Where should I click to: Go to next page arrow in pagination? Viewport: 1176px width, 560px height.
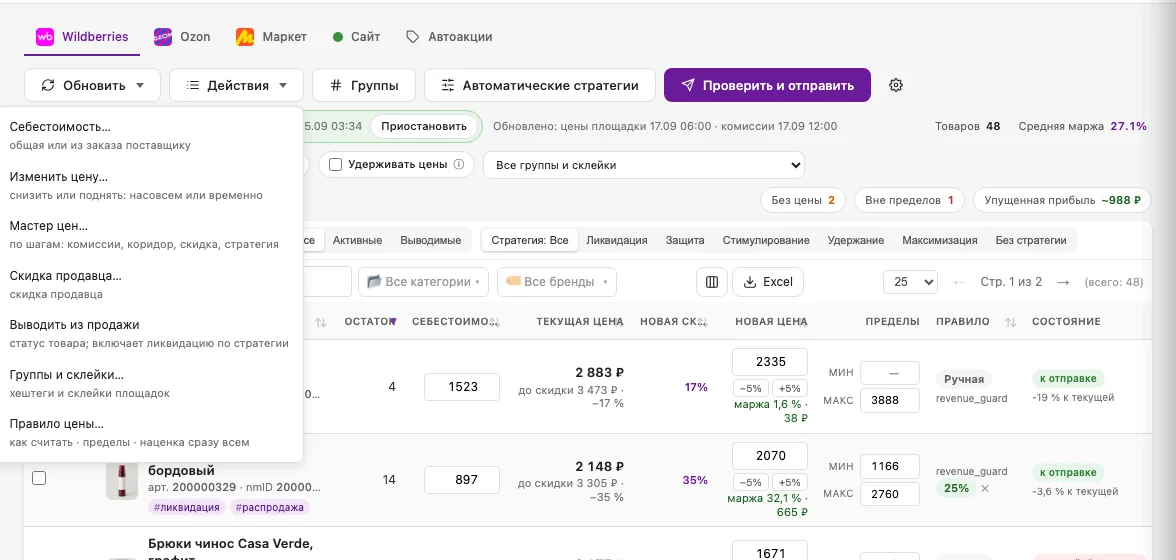click(x=1062, y=282)
